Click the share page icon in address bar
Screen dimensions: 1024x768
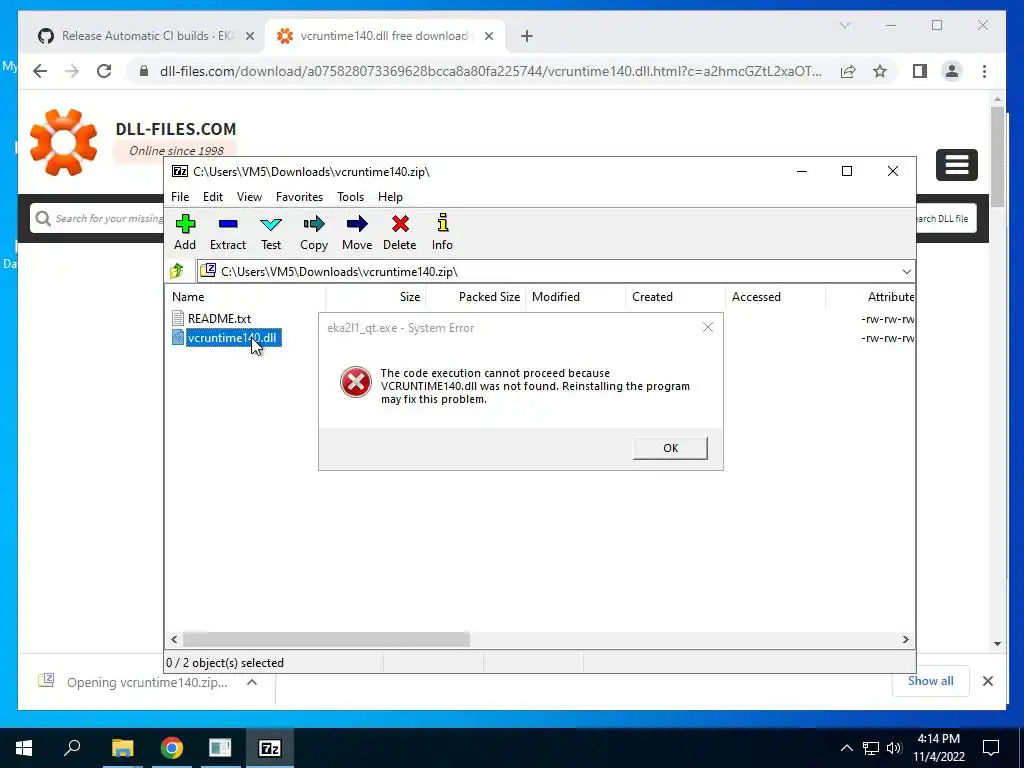click(848, 71)
